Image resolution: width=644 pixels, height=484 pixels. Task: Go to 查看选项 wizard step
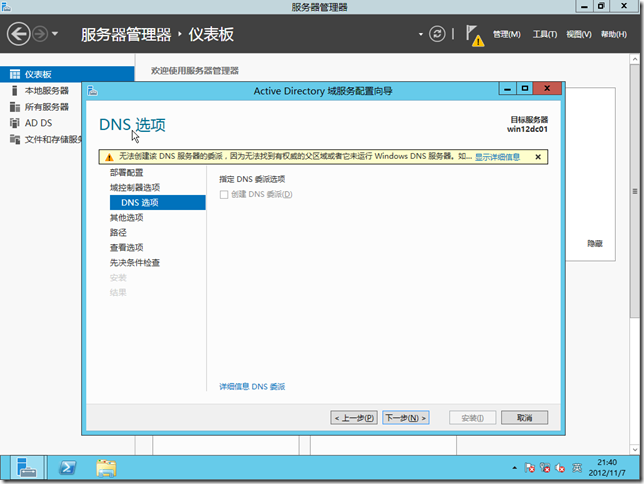click(126, 247)
